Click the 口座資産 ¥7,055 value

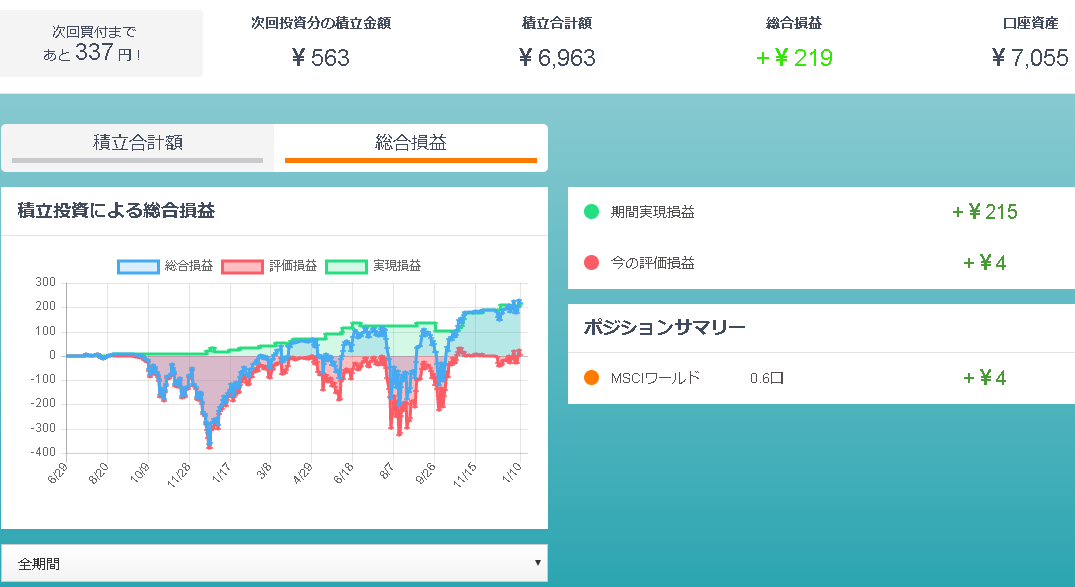(x=1029, y=58)
